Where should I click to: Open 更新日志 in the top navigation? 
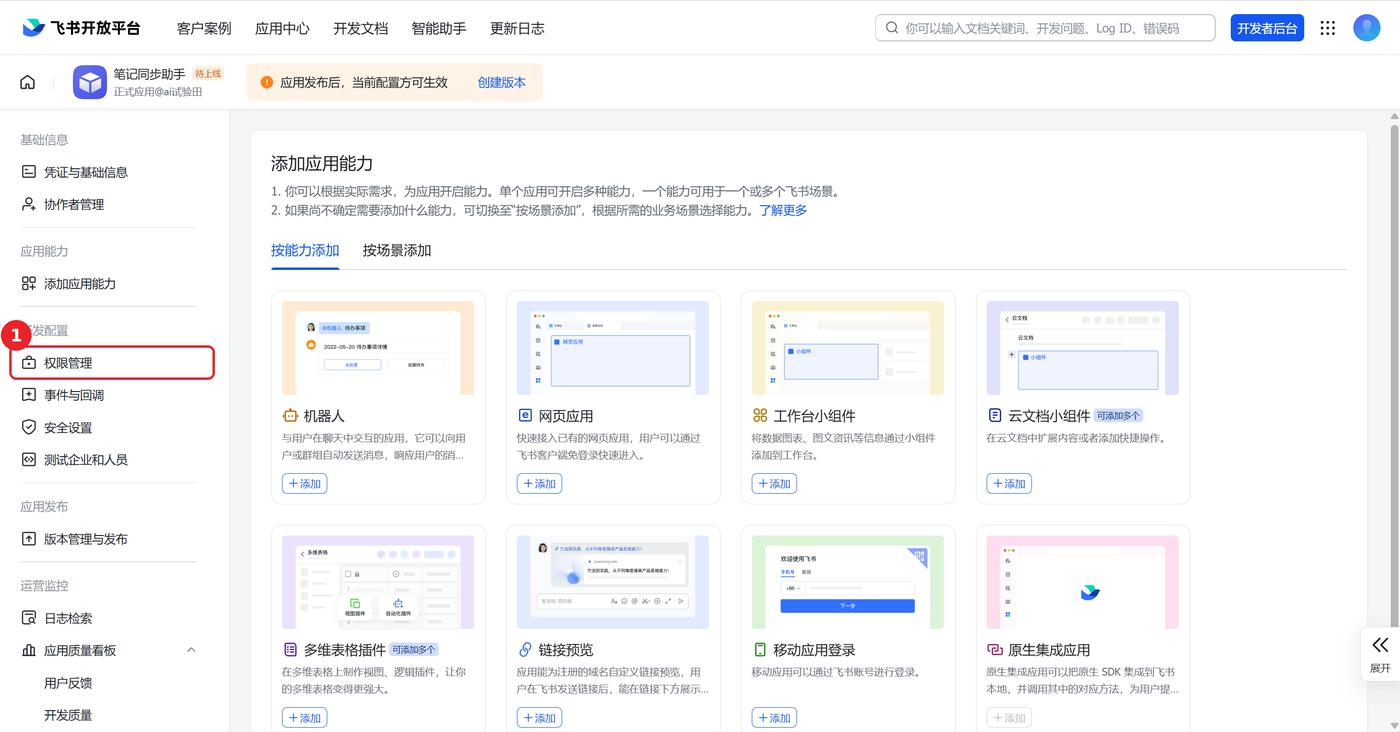tap(517, 28)
